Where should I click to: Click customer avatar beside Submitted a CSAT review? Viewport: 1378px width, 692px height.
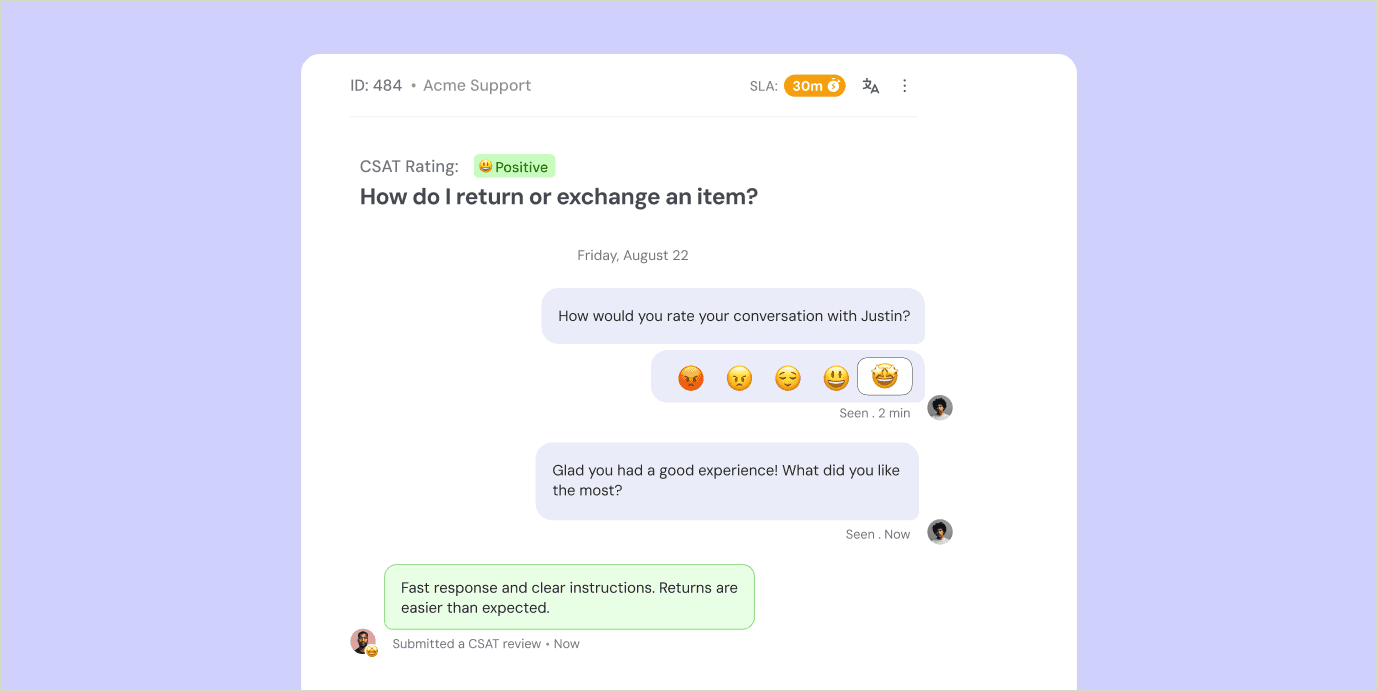click(363, 642)
